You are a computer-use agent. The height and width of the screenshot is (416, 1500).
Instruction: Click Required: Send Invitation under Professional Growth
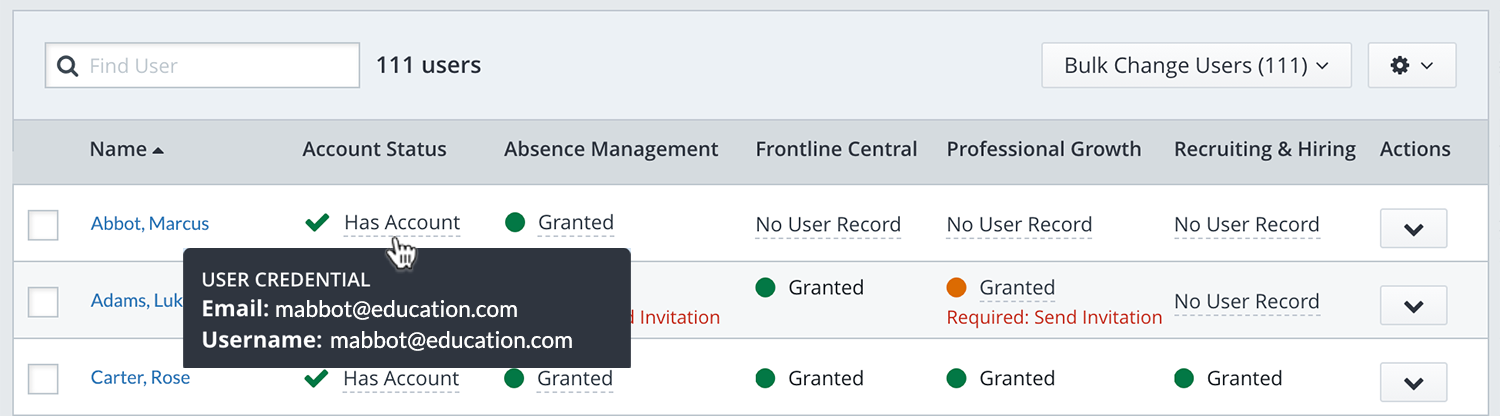(1054, 317)
